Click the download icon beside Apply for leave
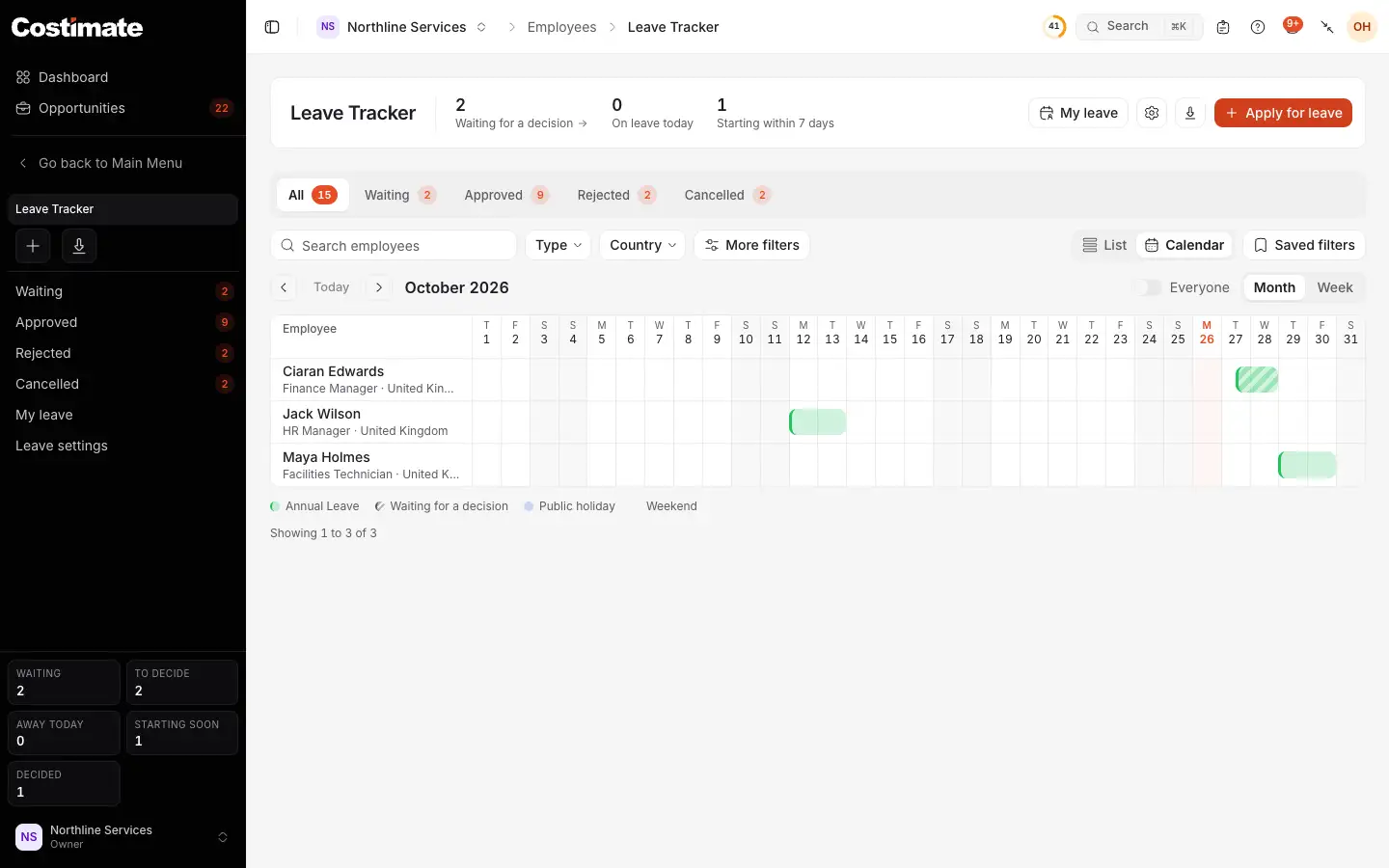Viewport: 1389px width, 868px height. (1190, 113)
